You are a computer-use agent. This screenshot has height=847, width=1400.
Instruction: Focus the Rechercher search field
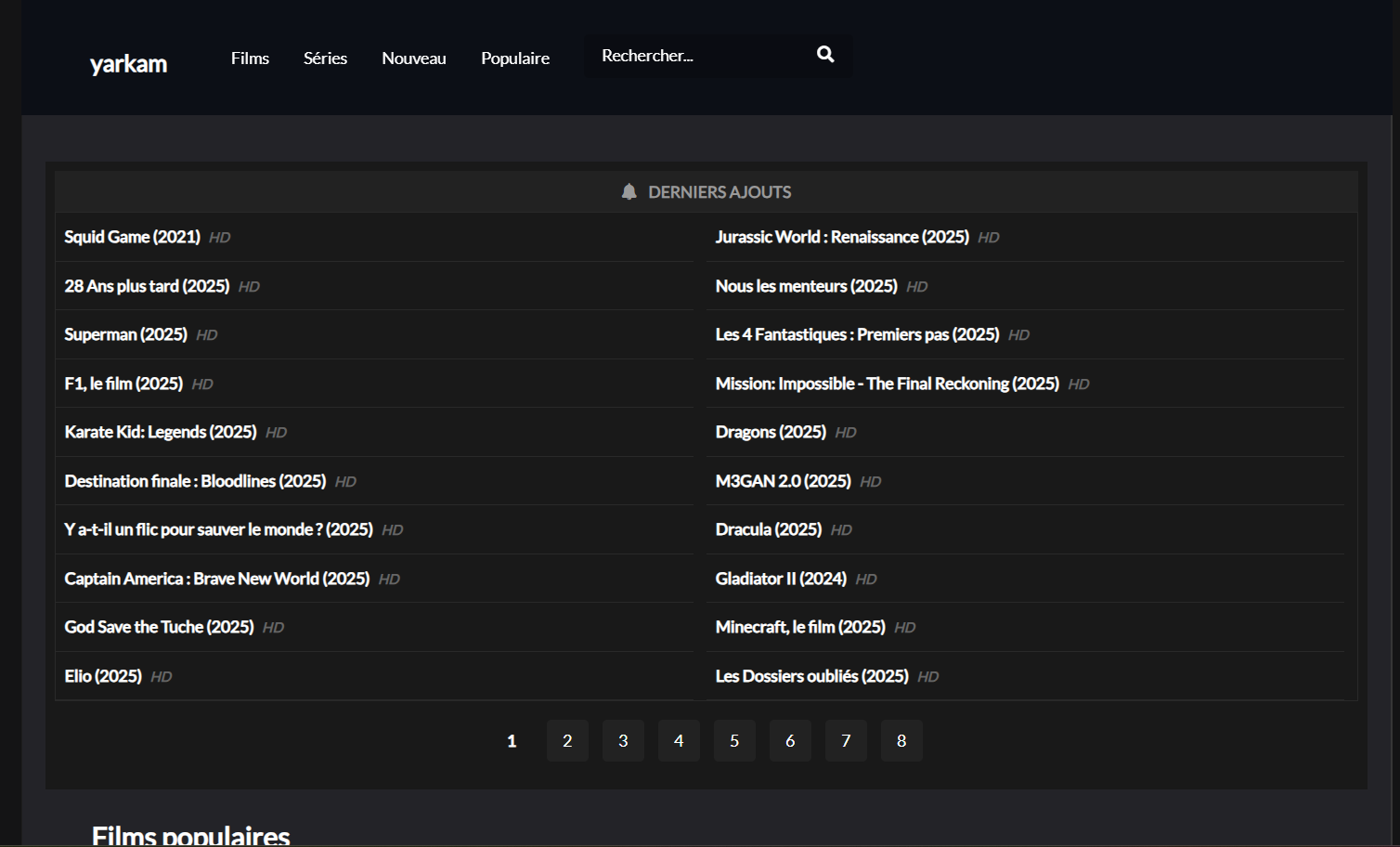pos(696,56)
